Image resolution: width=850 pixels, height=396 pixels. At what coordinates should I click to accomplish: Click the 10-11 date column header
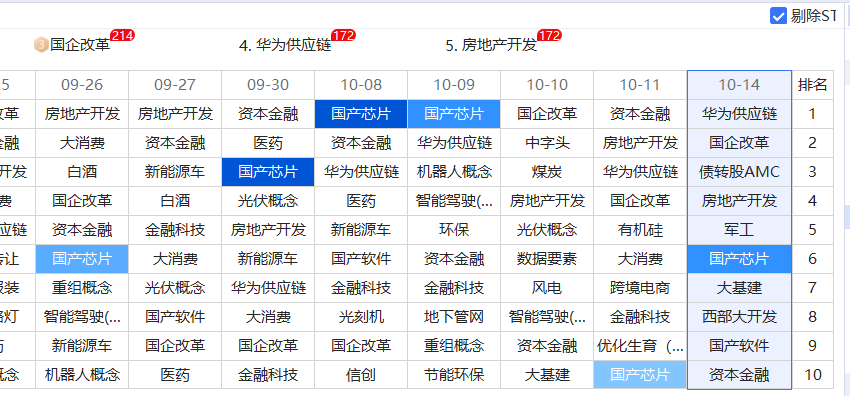coord(640,85)
